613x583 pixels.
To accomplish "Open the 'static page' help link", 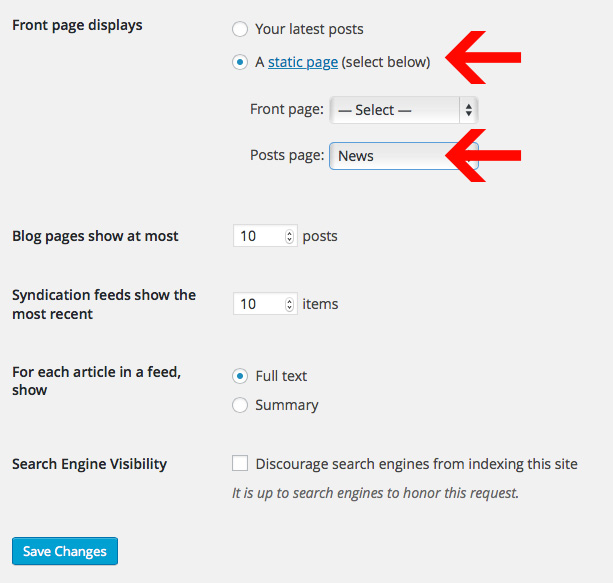I will (302, 62).
